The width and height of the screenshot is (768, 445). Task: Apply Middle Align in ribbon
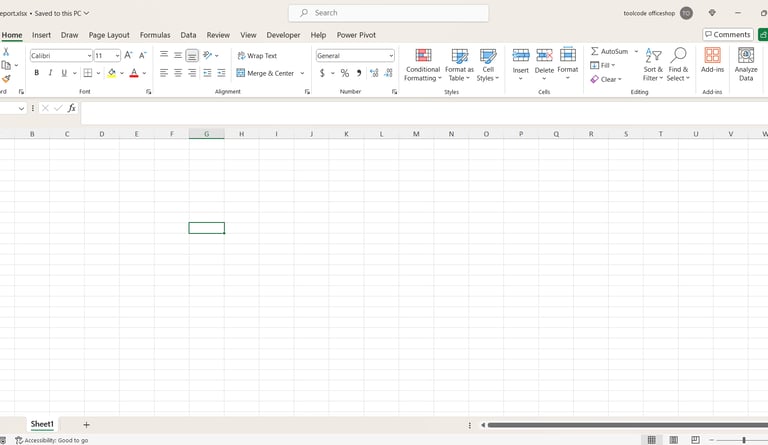(178, 55)
